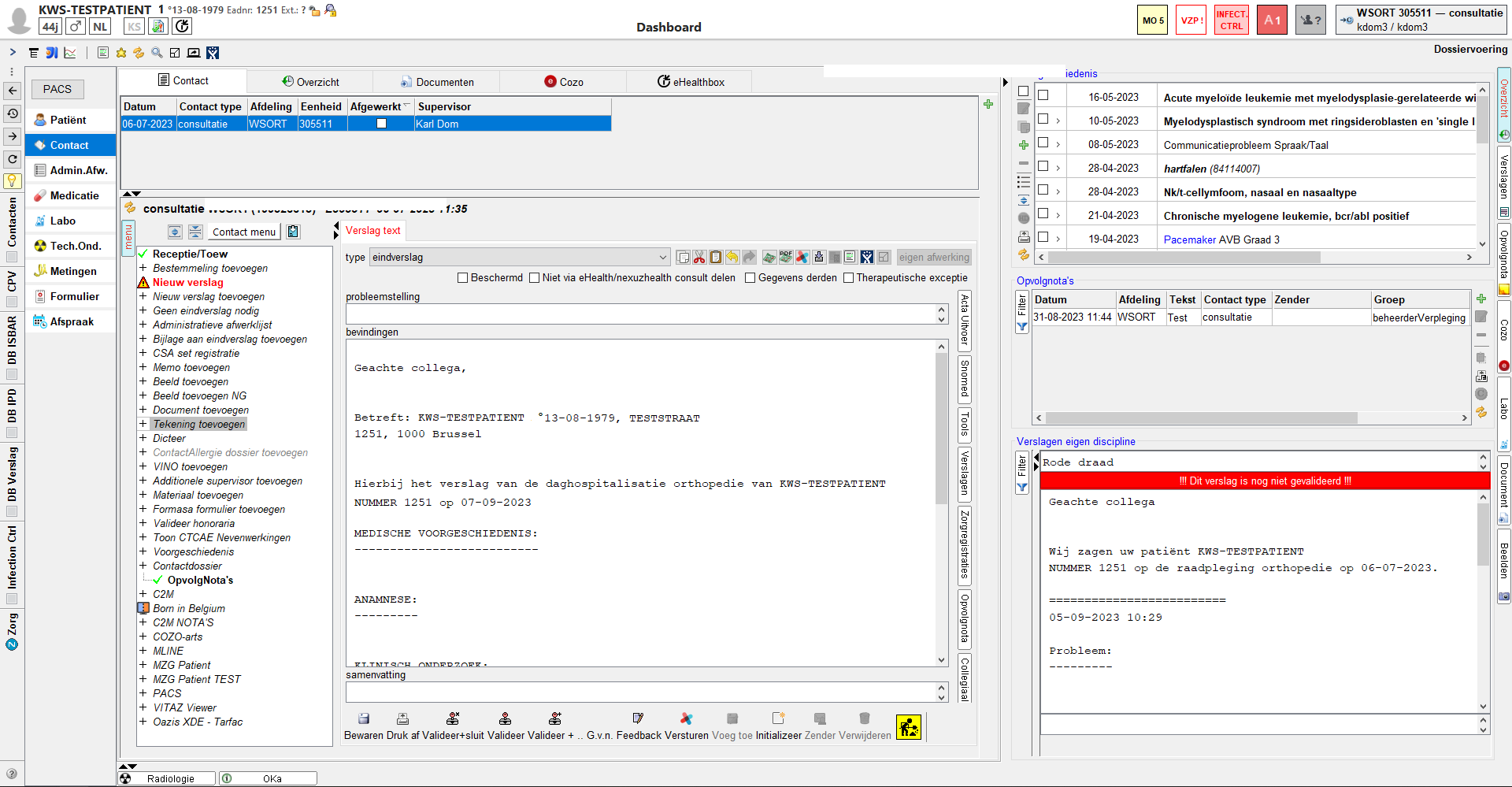Click the magnifier search icon in top toolbar
This screenshot has height=787, width=1512.
point(157,53)
